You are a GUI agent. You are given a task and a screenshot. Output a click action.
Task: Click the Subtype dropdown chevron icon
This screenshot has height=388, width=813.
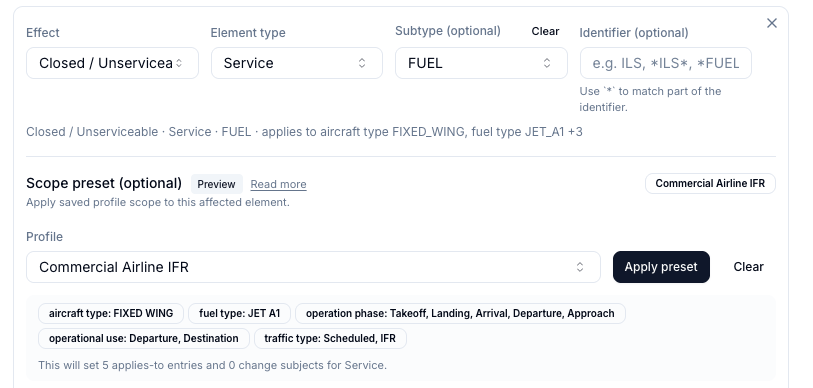[x=547, y=63]
